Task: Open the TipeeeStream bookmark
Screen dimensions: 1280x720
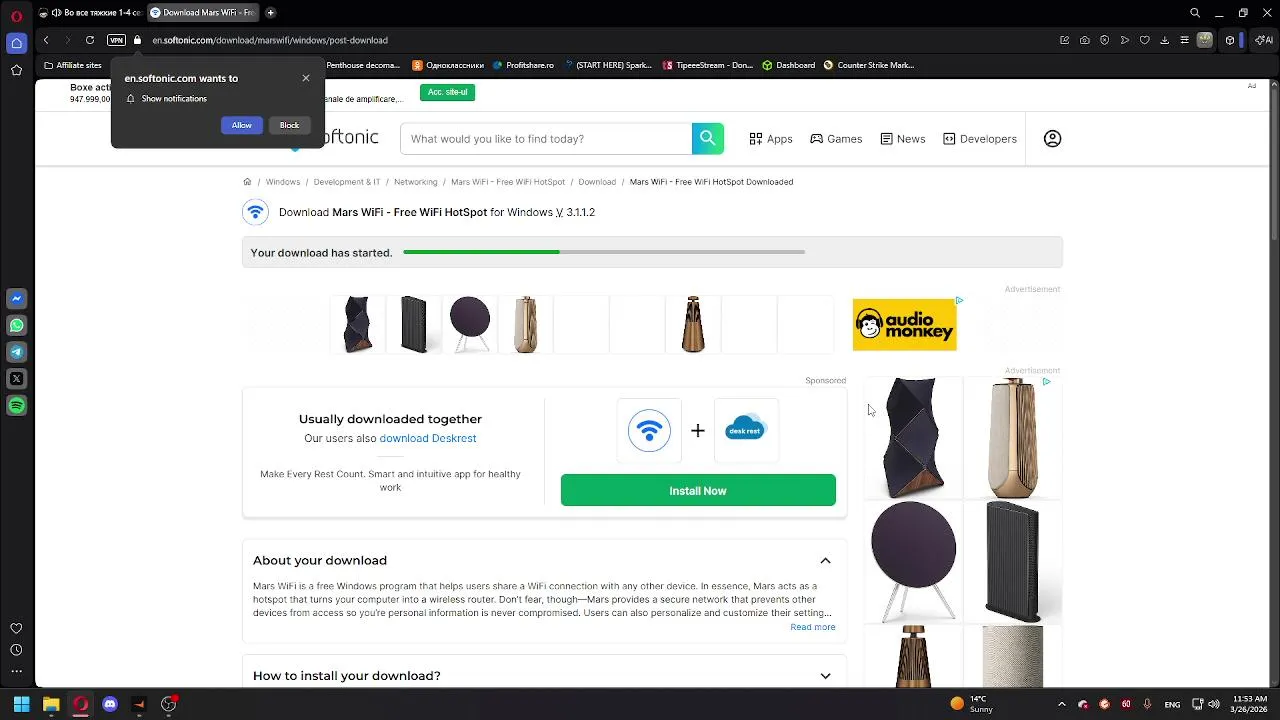Action: [708, 65]
